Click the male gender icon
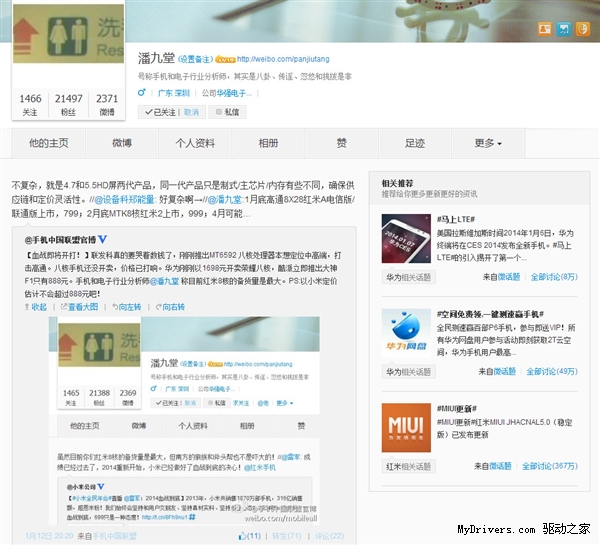 coord(142,95)
